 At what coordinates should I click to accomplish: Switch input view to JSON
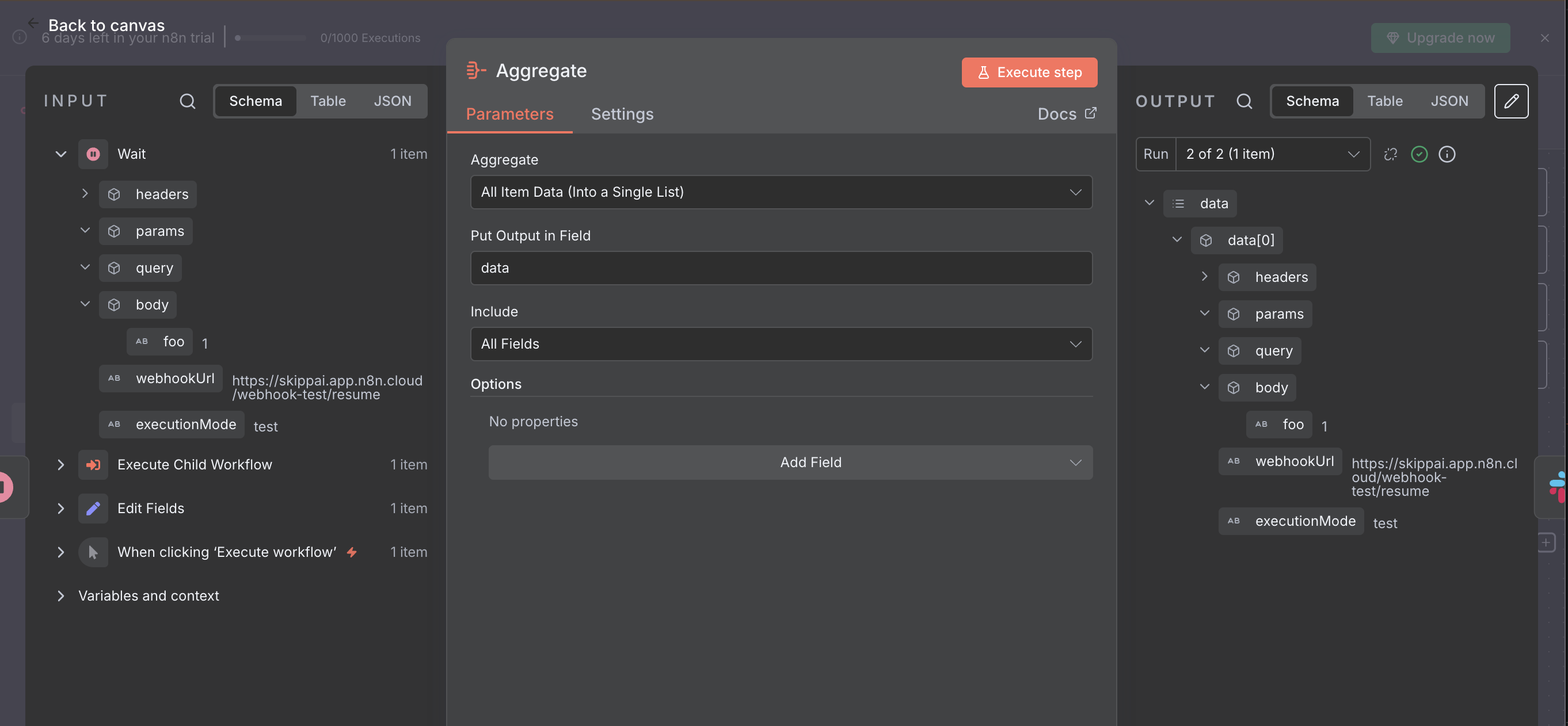392,101
